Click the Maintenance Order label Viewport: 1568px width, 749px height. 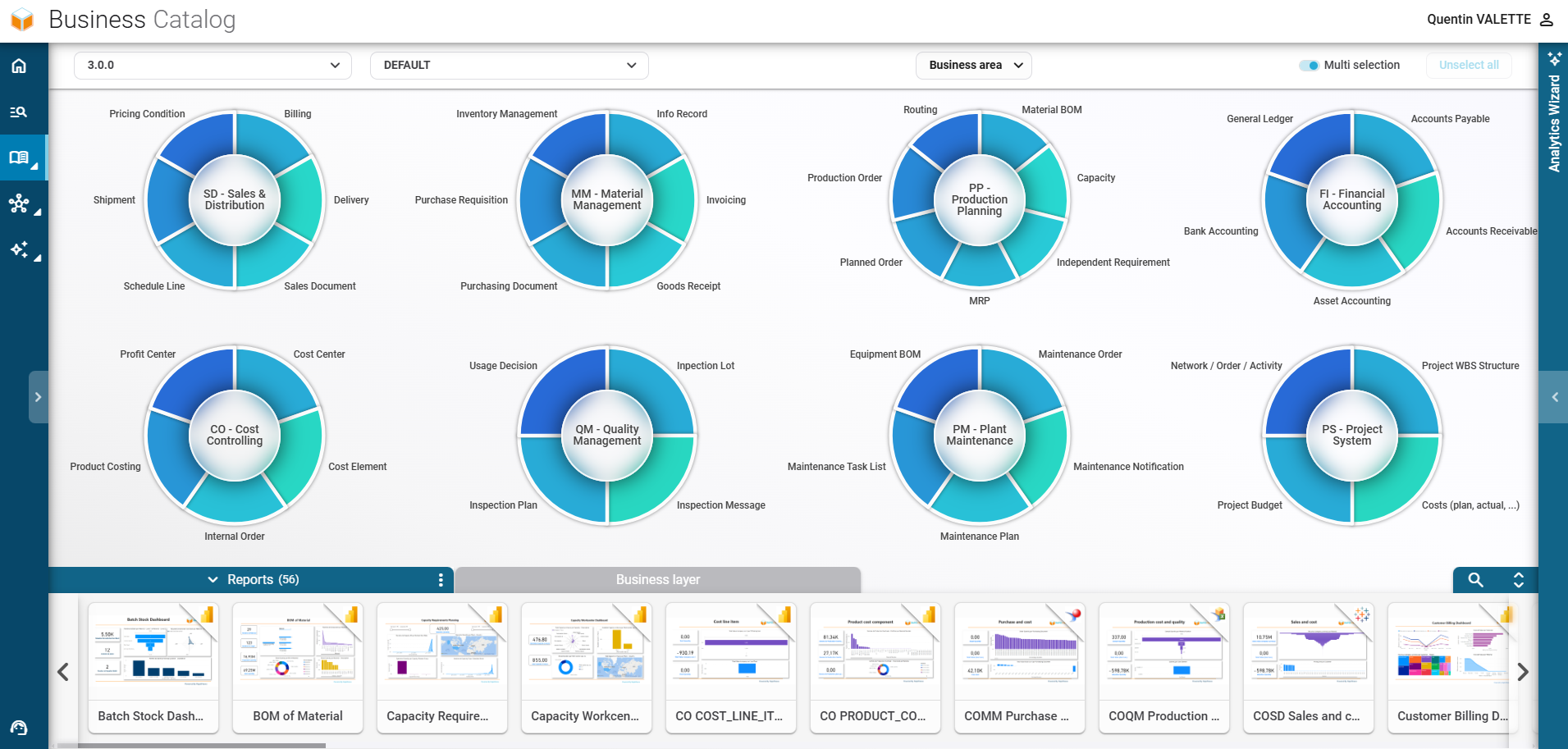(x=1080, y=354)
